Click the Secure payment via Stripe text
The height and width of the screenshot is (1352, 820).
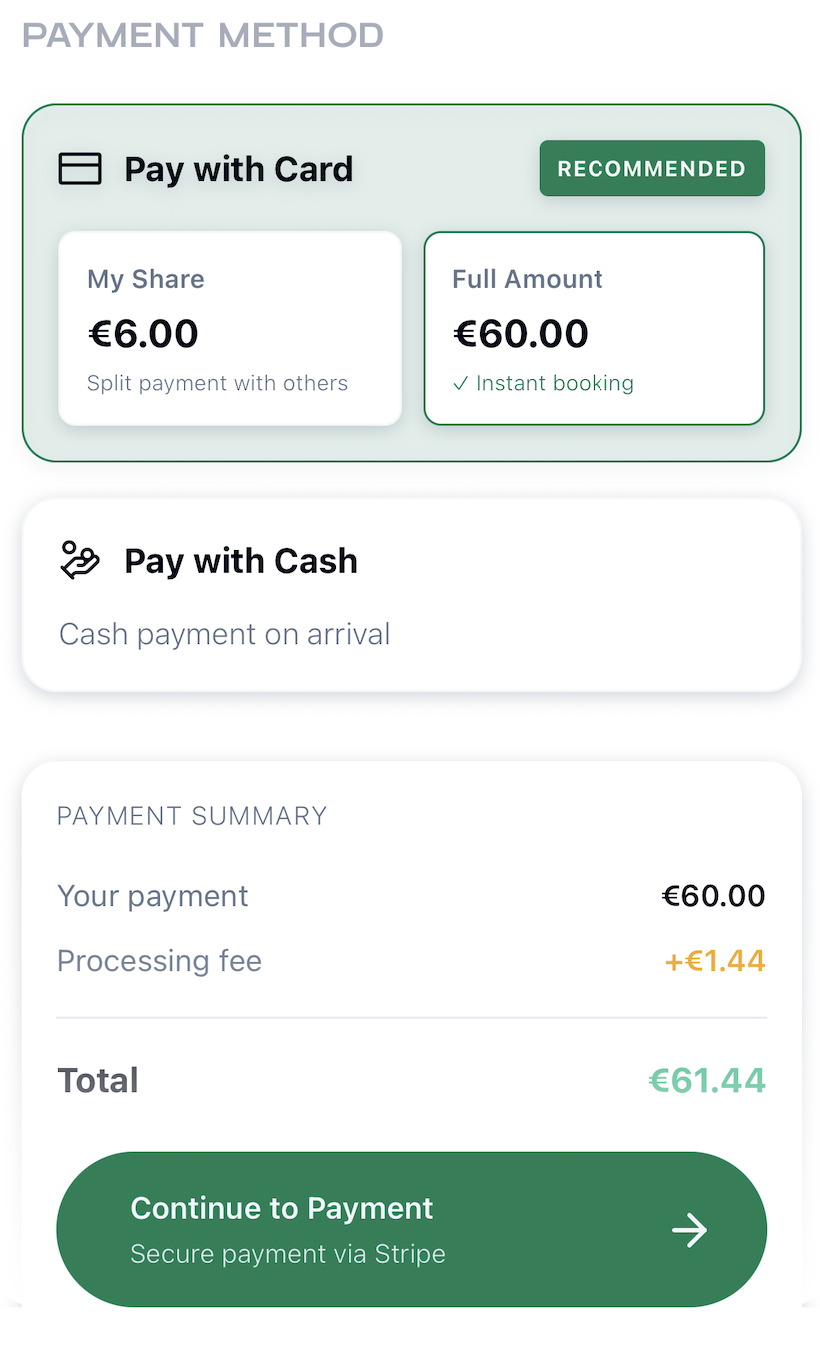(x=288, y=1254)
